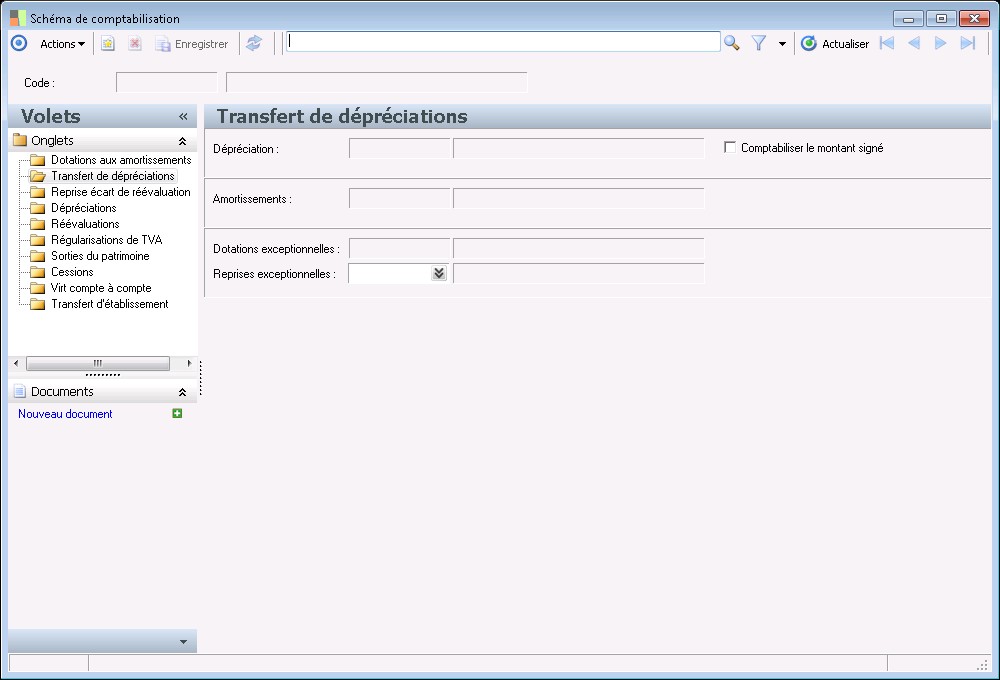1000x680 pixels.
Task: Click the Dotations exceptionnelles description field
Action: coord(578,248)
